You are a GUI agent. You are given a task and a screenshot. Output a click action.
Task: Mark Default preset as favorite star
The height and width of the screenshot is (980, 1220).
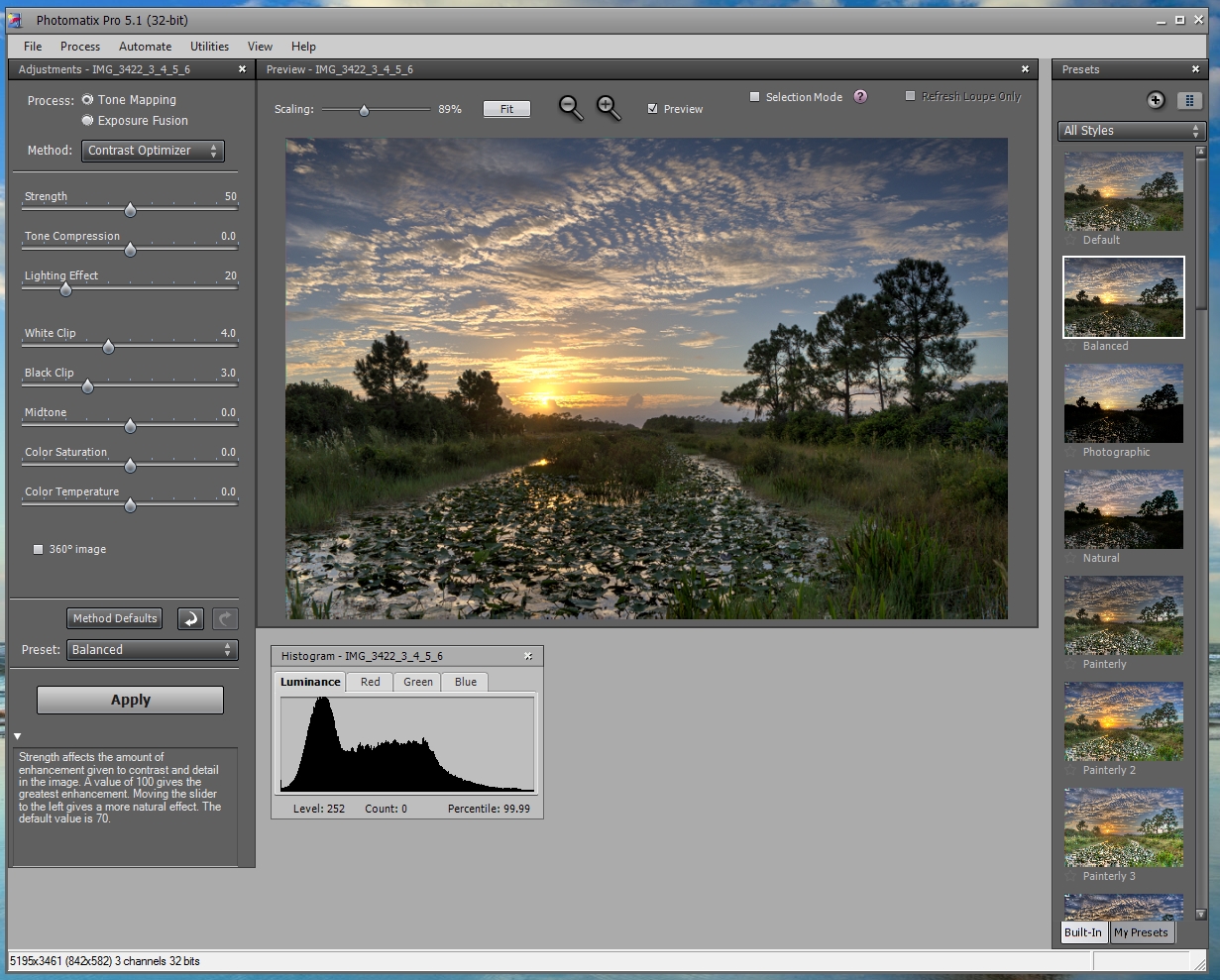coord(1070,240)
